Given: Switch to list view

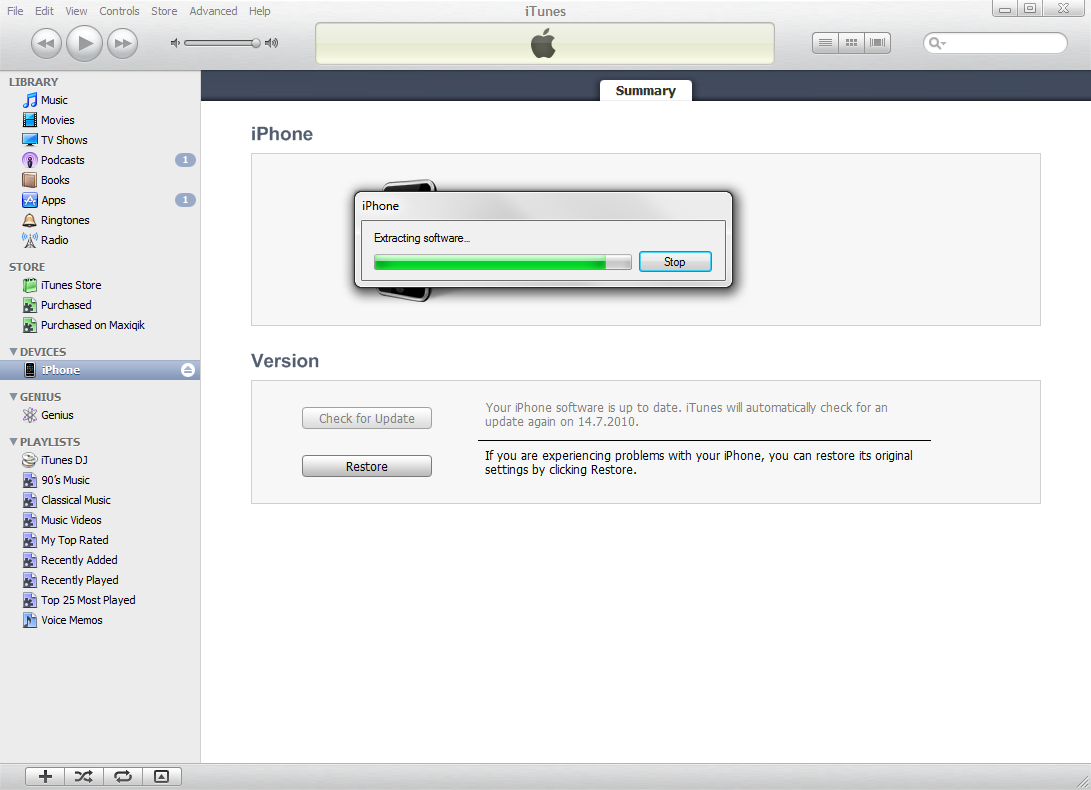Looking at the screenshot, I should point(825,43).
